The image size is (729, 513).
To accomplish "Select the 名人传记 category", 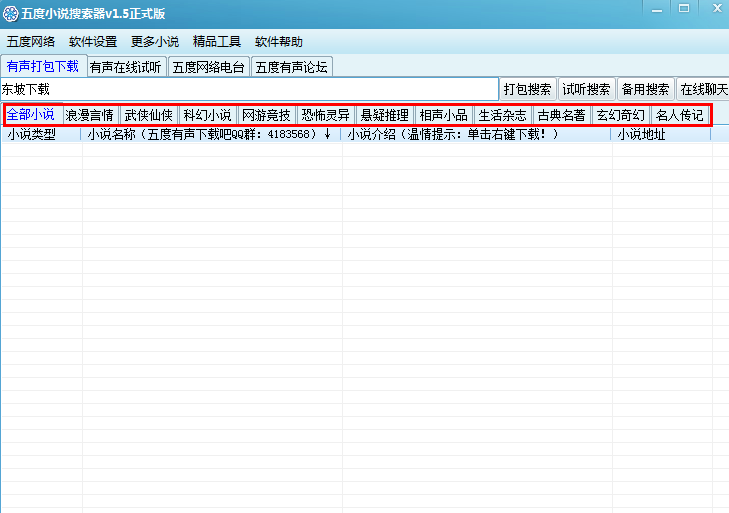I will (x=680, y=115).
